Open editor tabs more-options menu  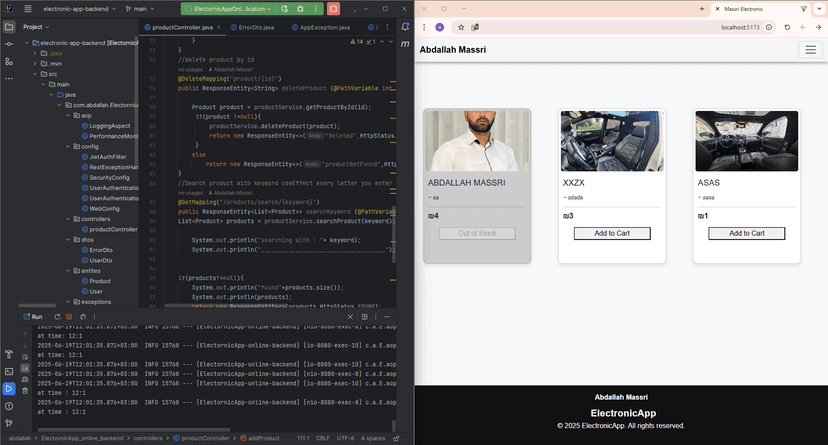coord(387,27)
